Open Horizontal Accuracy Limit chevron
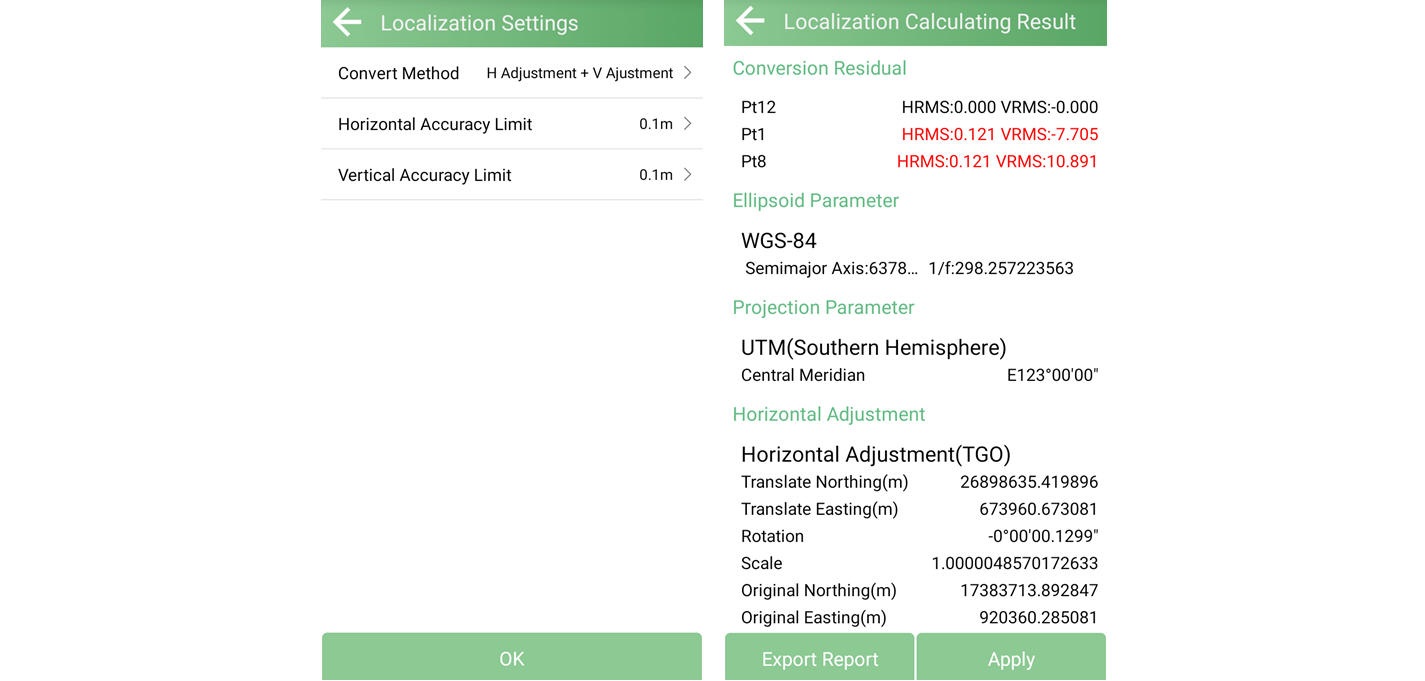The height and width of the screenshot is (681, 1425). tap(687, 124)
